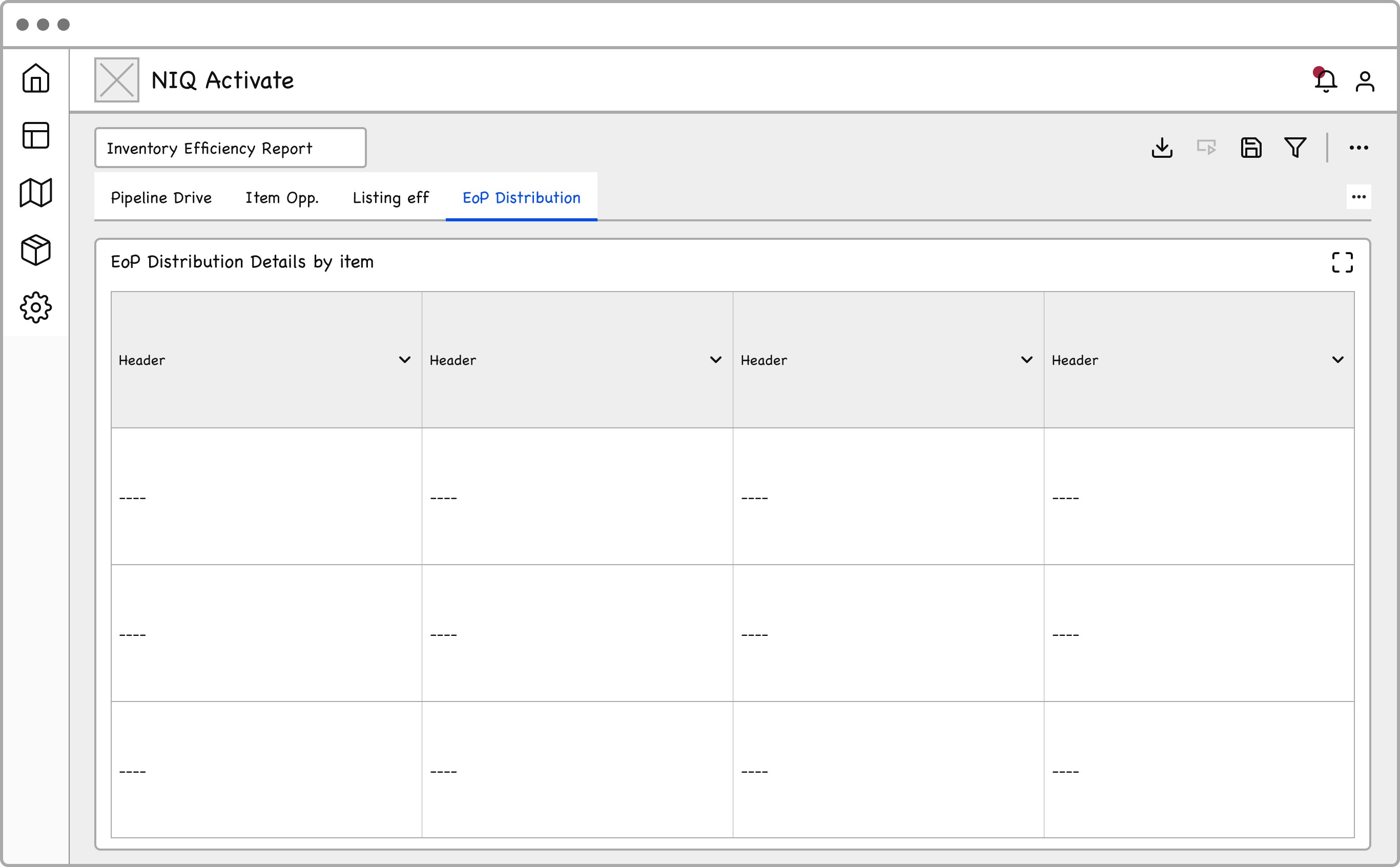Download the report with download icon

point(1162,148)
